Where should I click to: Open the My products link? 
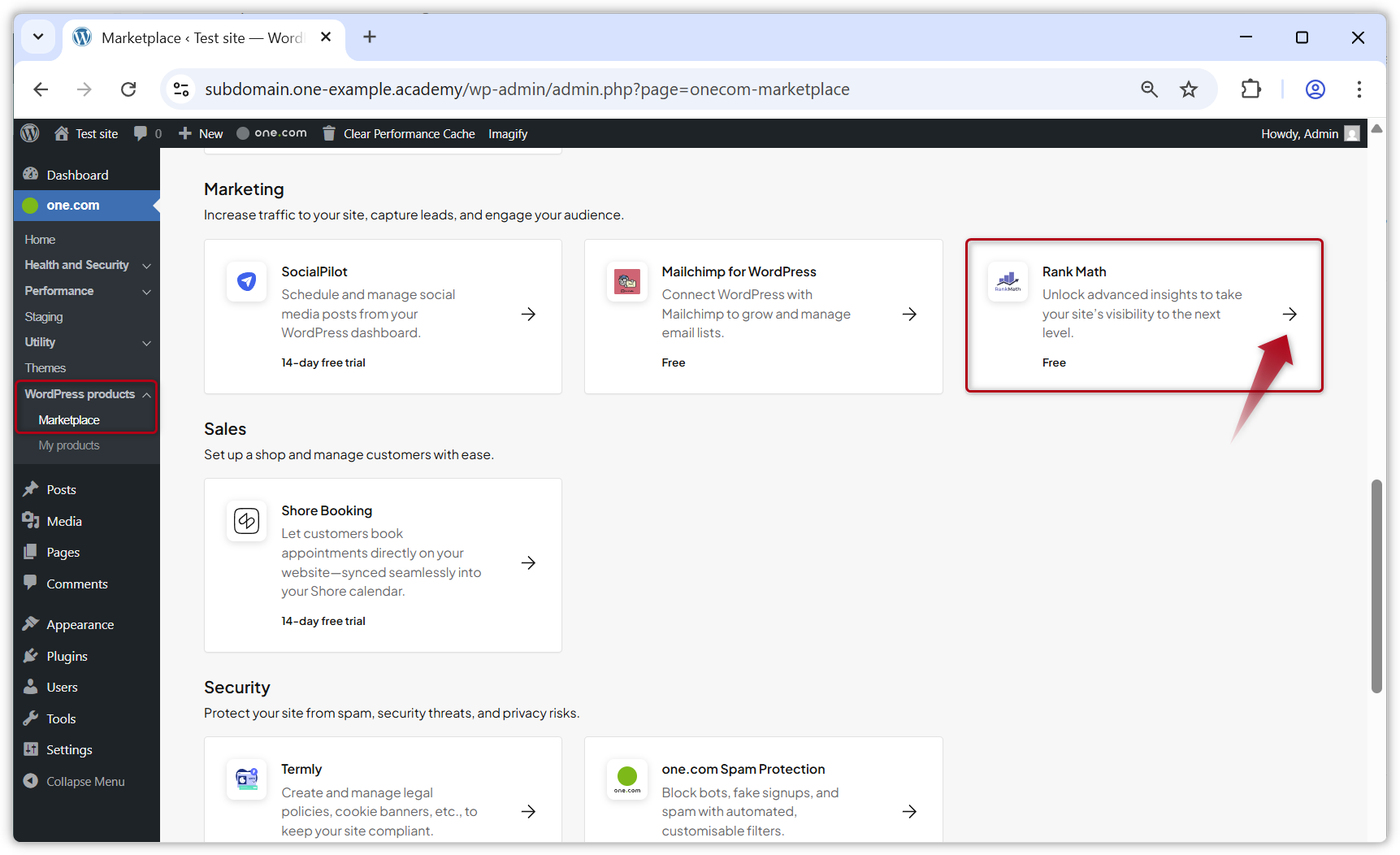(x=68, y=445)
